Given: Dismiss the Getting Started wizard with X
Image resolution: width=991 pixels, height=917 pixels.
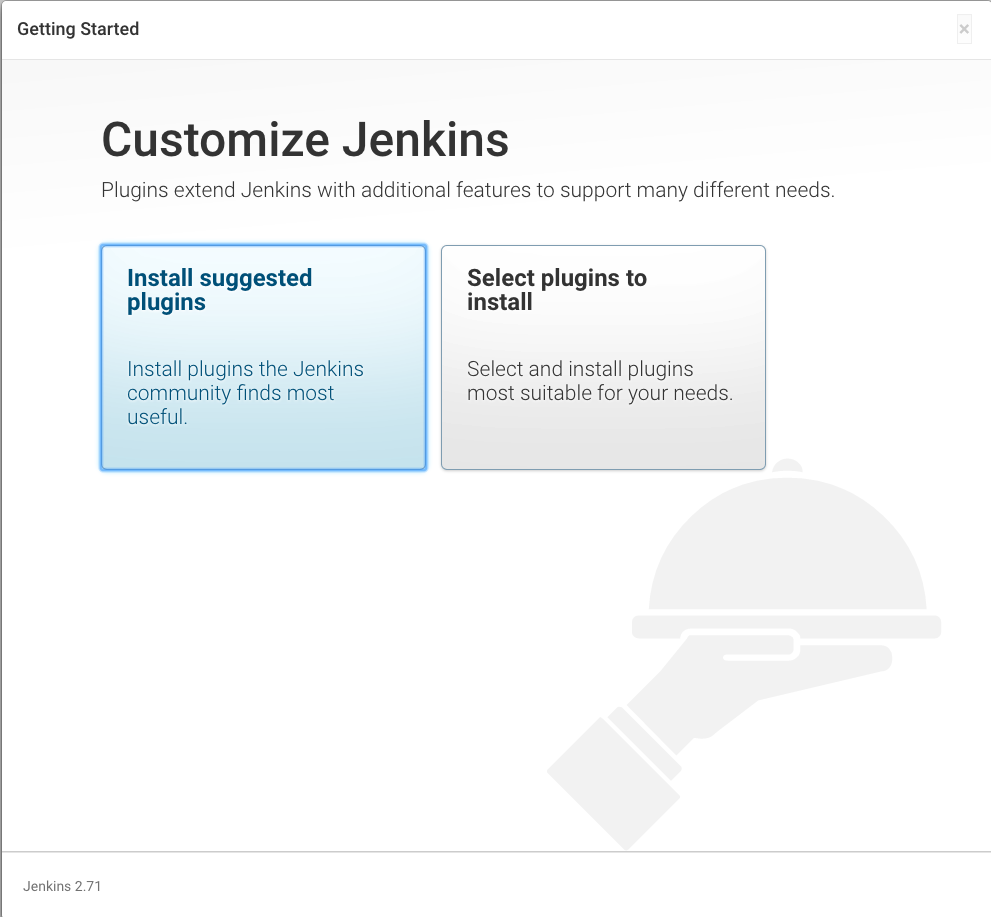Looking at the screenshot, I should pos(964,29).
